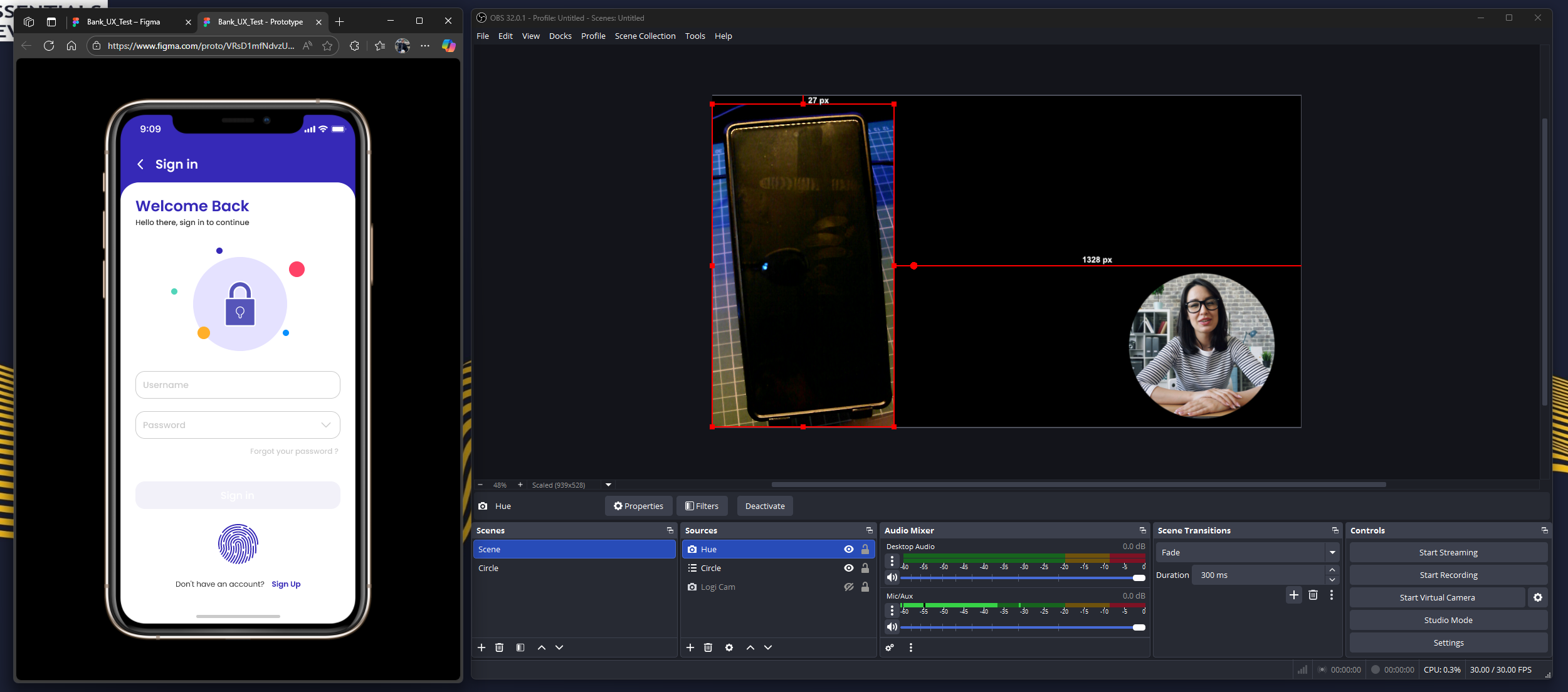Click Filters button for Hue source
This screenshot has width=1568, height=692.
[702, 506]
